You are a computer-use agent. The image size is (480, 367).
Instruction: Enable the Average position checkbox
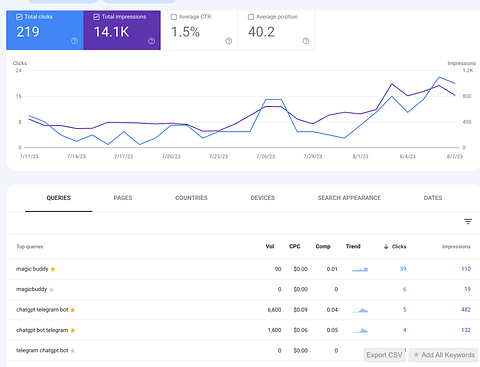tap(251, 17)
